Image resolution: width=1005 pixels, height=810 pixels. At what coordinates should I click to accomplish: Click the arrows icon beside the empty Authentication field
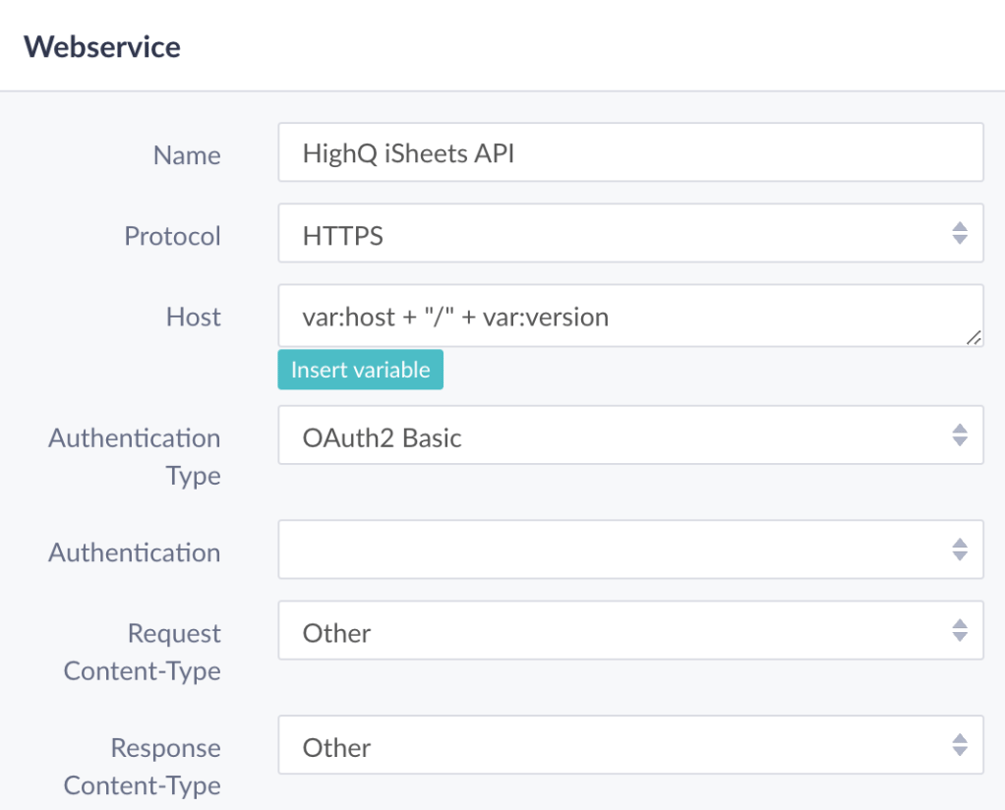[x=959, y=549]
